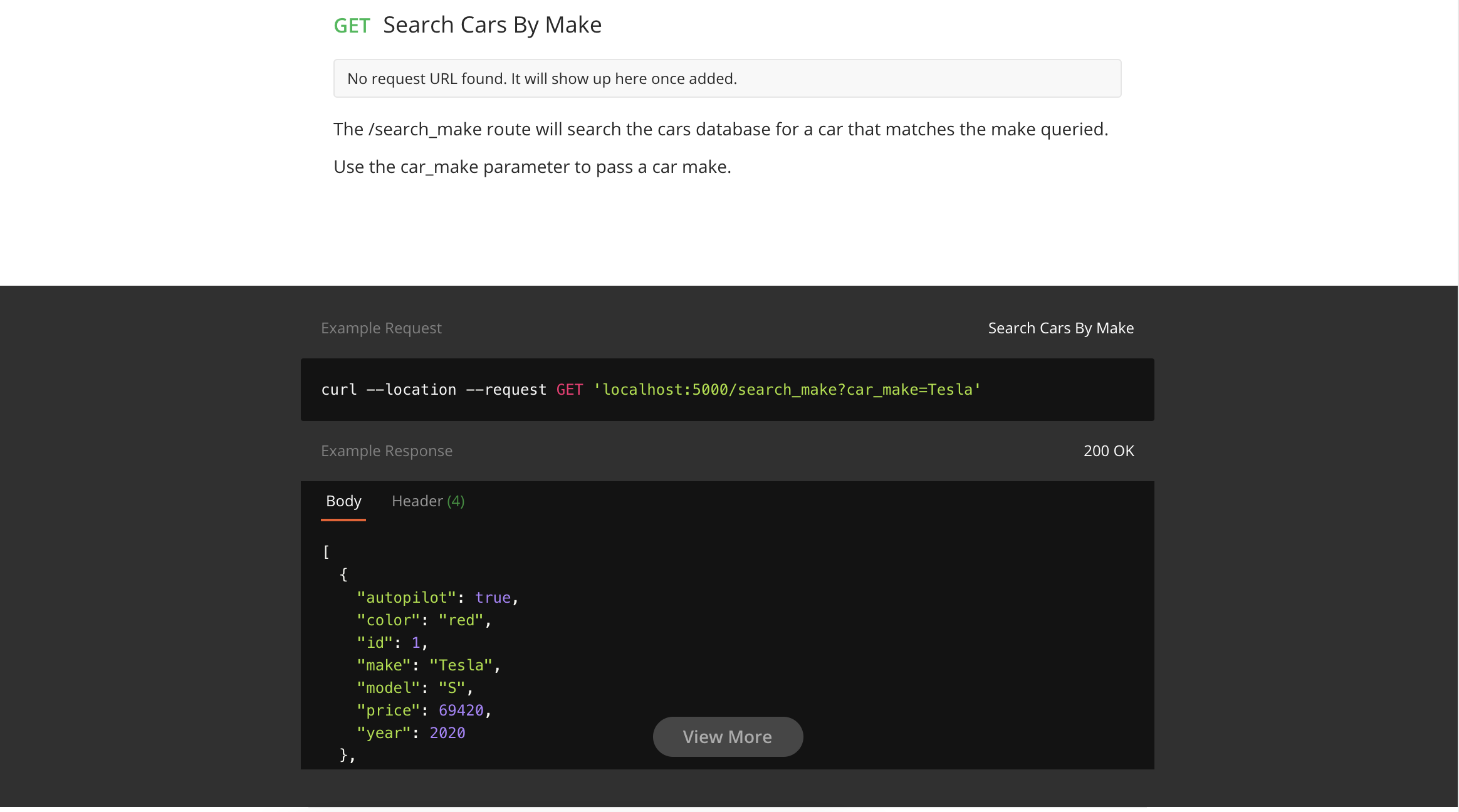Switch to the Header (4) tab
Image resolution: width=1459 pixels, height=812 pixels.
[x=428, y=501]
